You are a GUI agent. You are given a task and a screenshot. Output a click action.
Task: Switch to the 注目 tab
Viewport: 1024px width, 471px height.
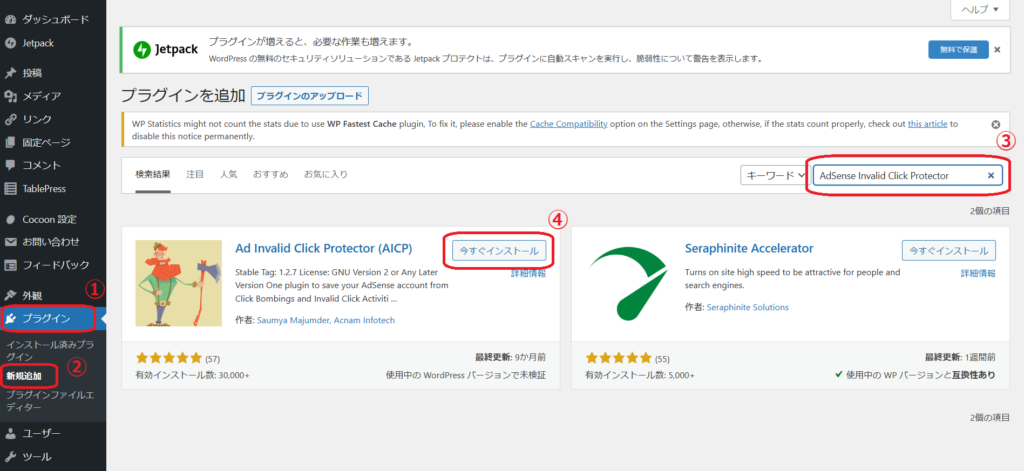point(195,174)
